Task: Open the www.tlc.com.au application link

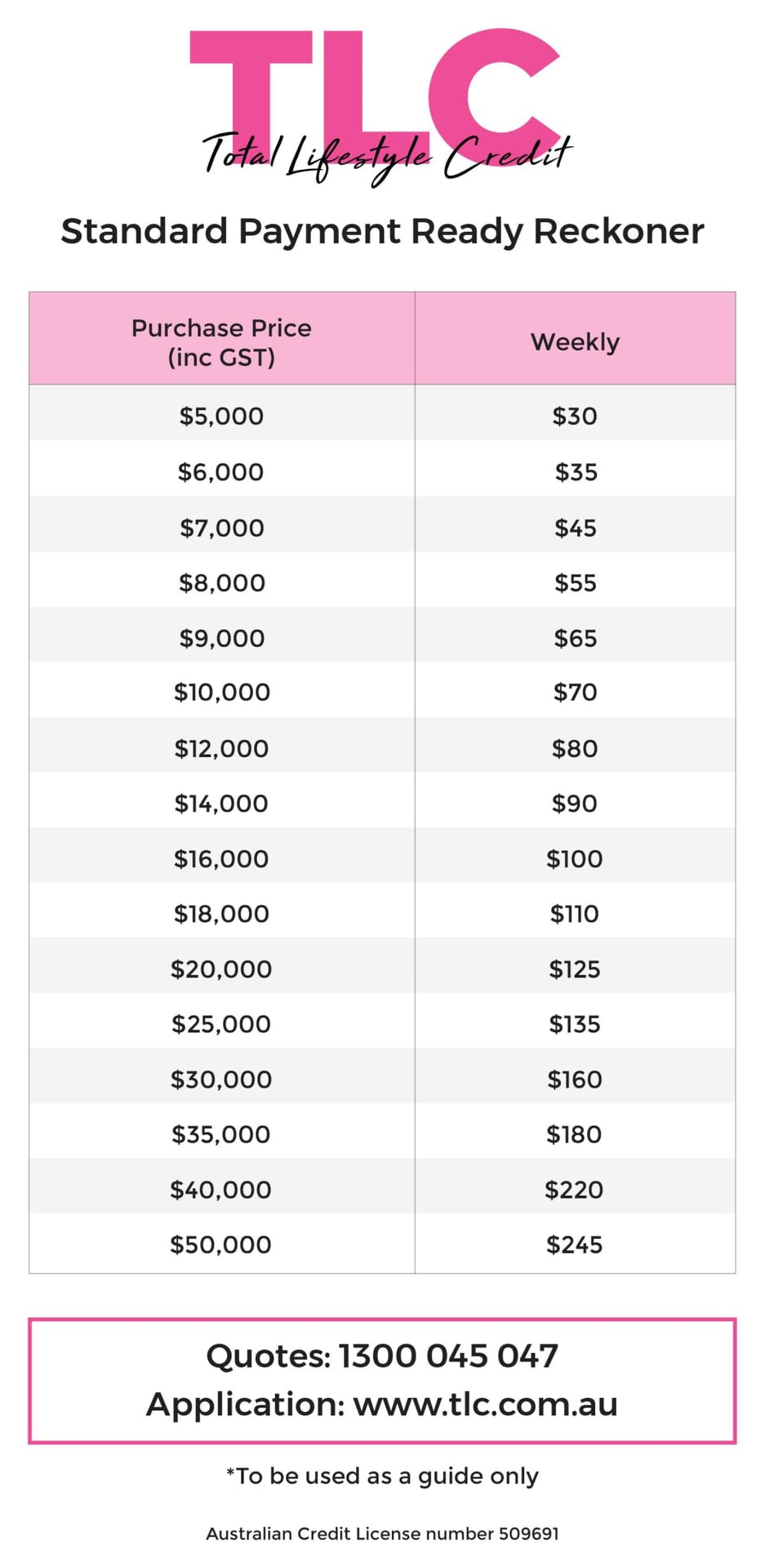Action: 485,1405
